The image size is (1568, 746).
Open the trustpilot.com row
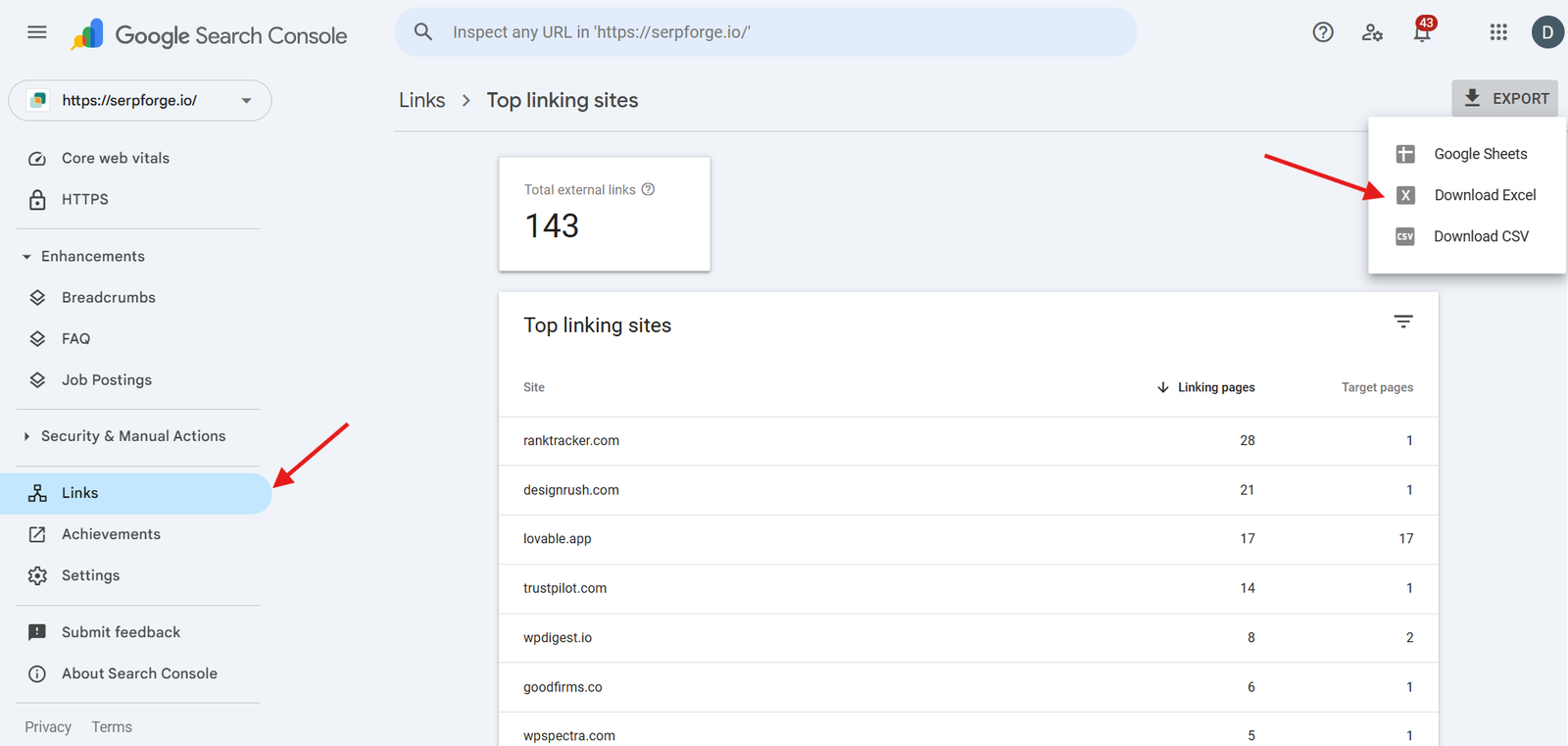968,589
